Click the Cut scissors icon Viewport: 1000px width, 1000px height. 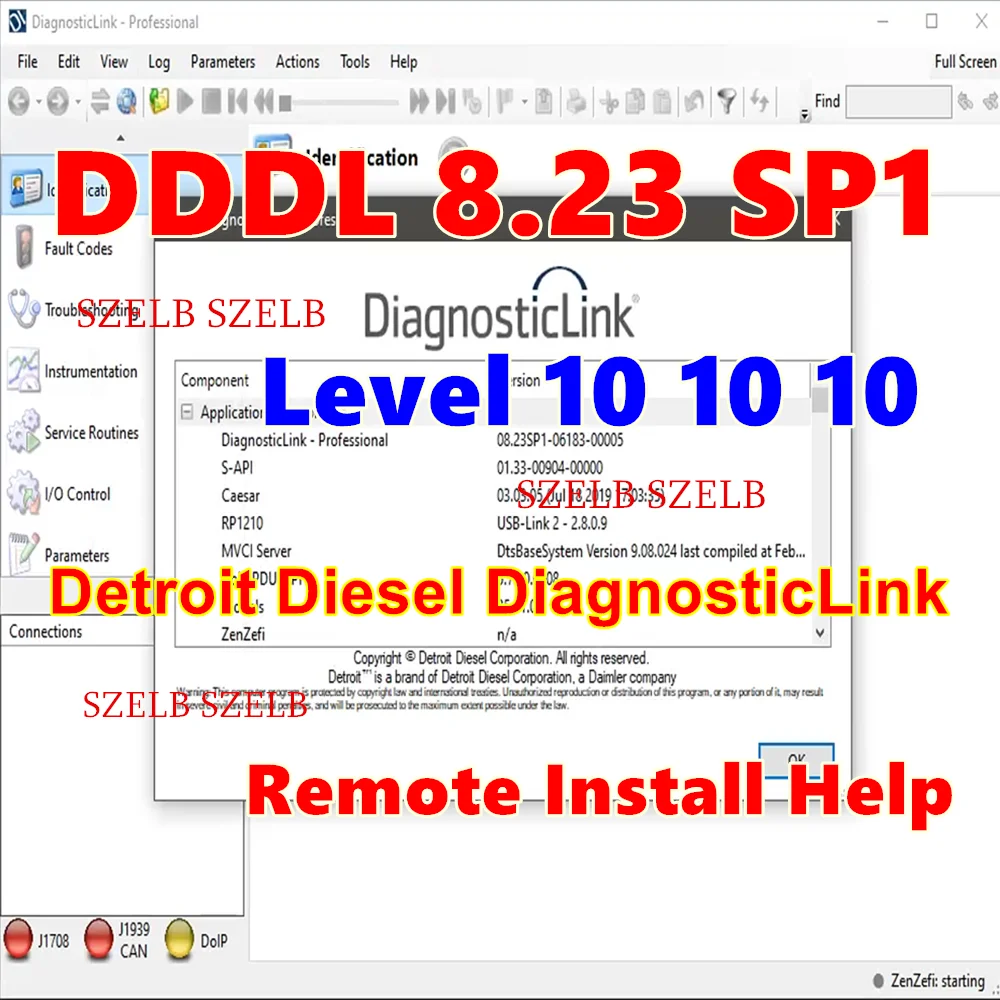[x=609, y=102]
